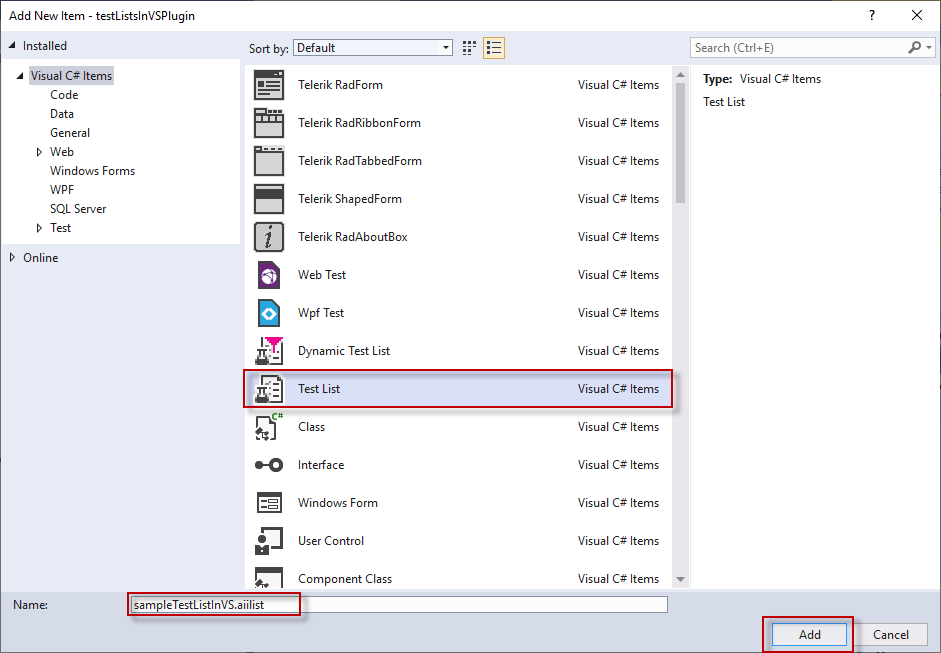Click the scroll down arrow in template list

(680, 579)
